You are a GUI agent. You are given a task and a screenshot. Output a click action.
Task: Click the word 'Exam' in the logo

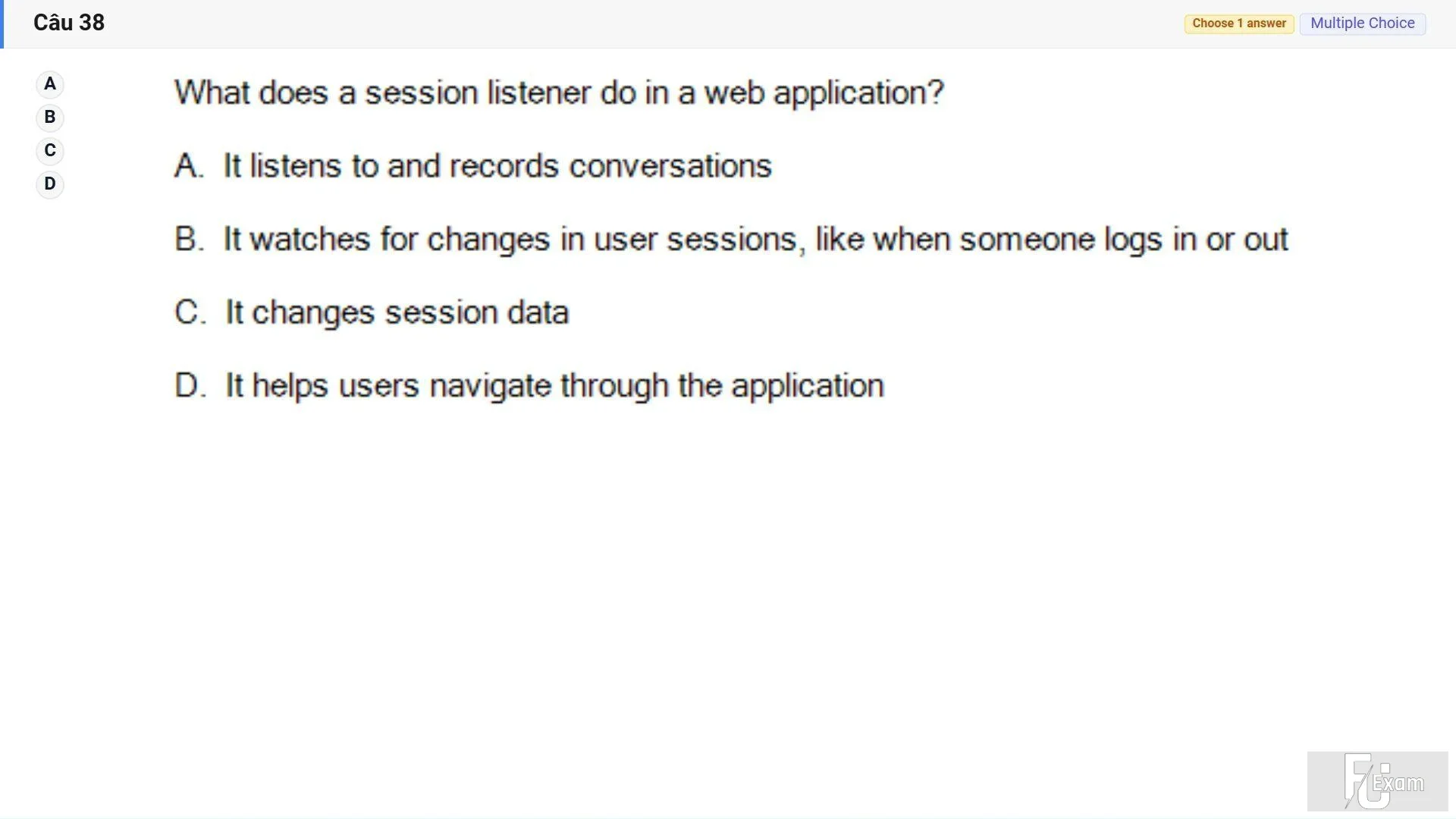pyautogui.click(x=1398, y=783)
